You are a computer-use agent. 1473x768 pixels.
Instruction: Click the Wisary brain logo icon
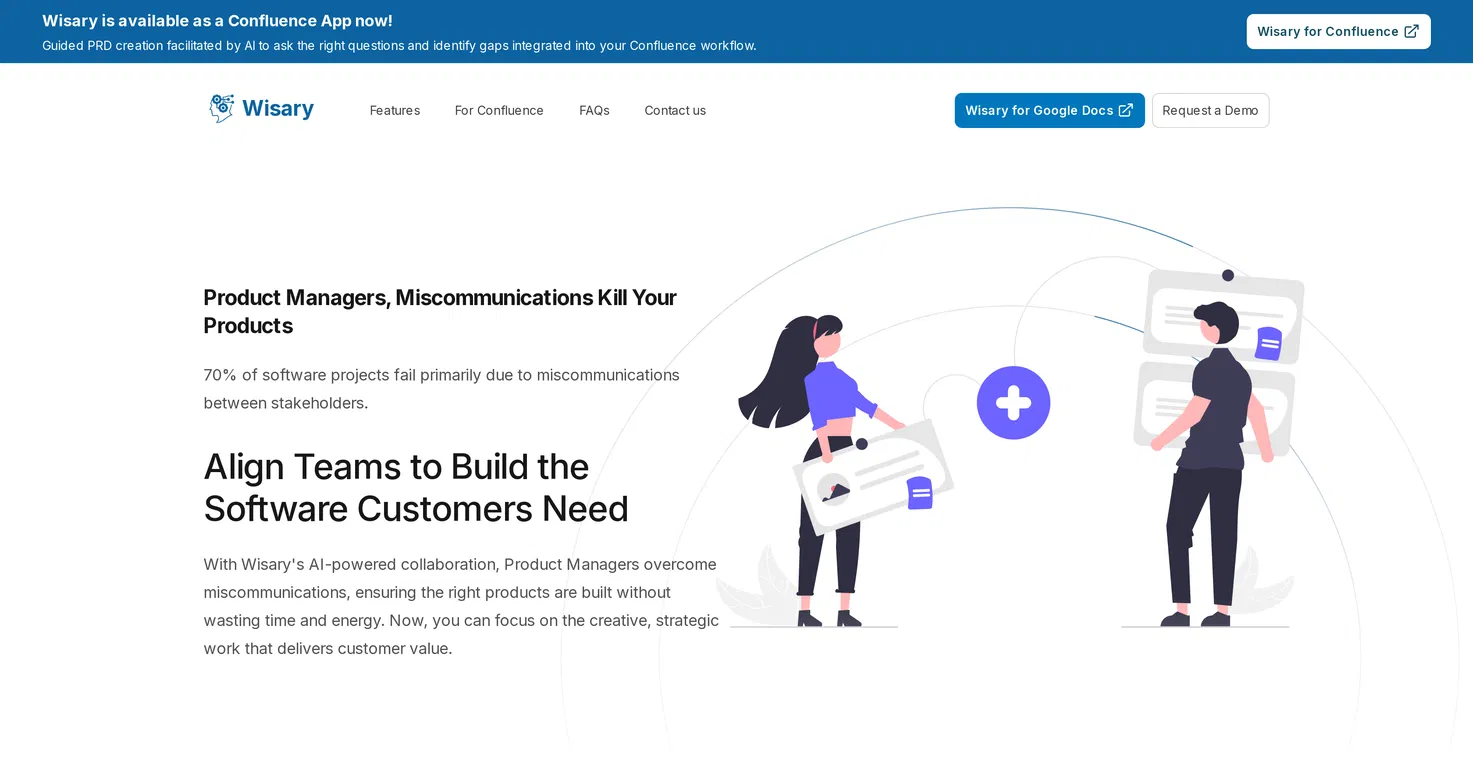(x=221, y=108)
